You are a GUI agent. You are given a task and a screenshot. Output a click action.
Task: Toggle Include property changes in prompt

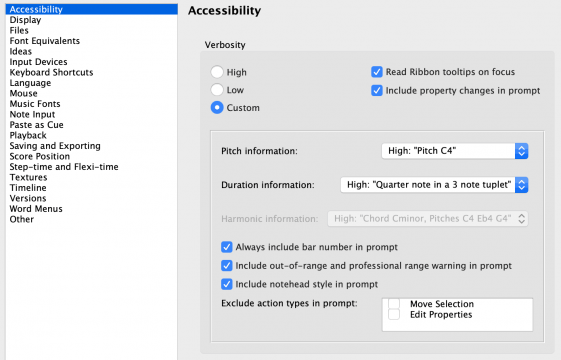tap(376, 91)
